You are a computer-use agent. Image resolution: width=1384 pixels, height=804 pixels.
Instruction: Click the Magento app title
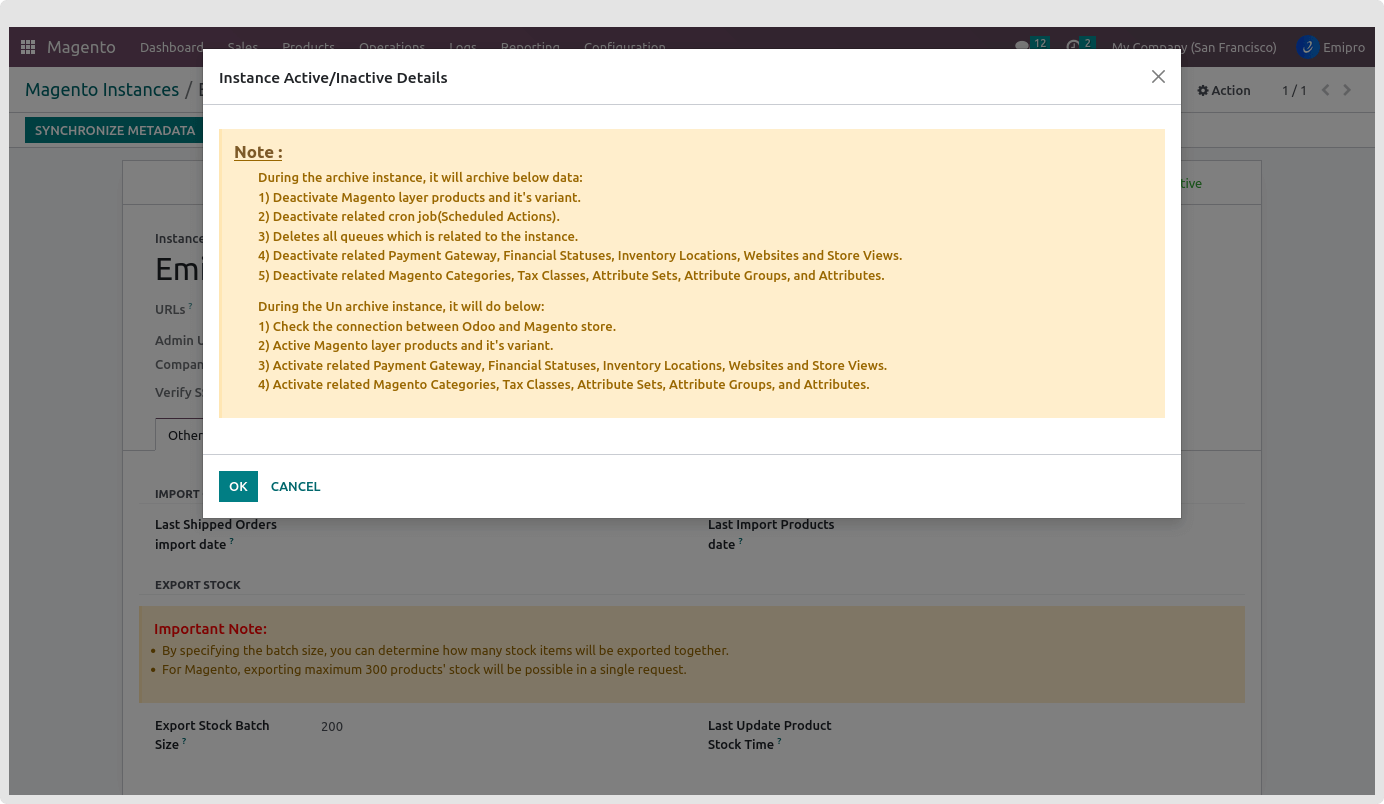[81, 47]
